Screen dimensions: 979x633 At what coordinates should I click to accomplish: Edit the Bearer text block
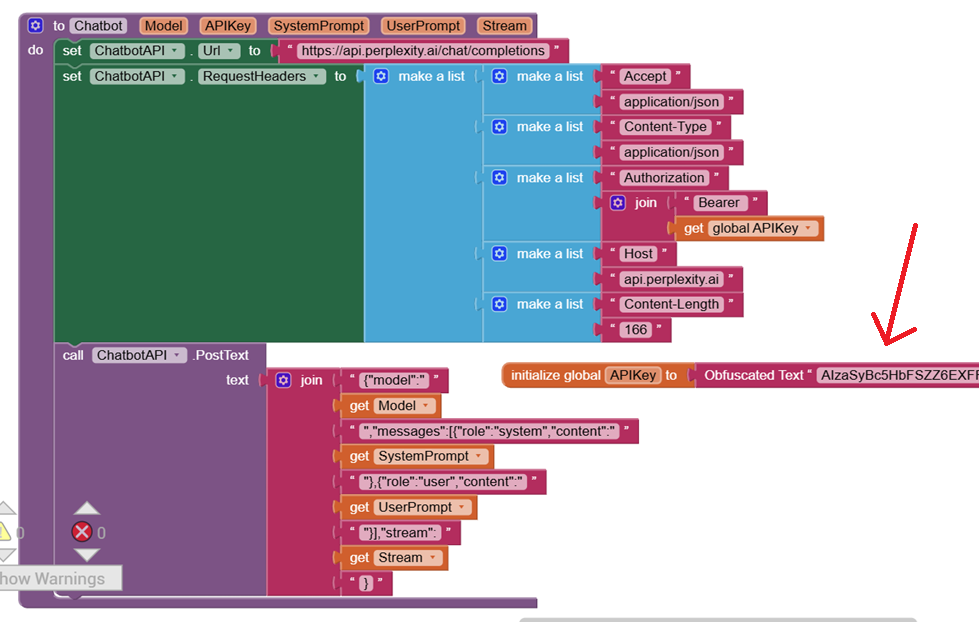[x=719, y=203]
